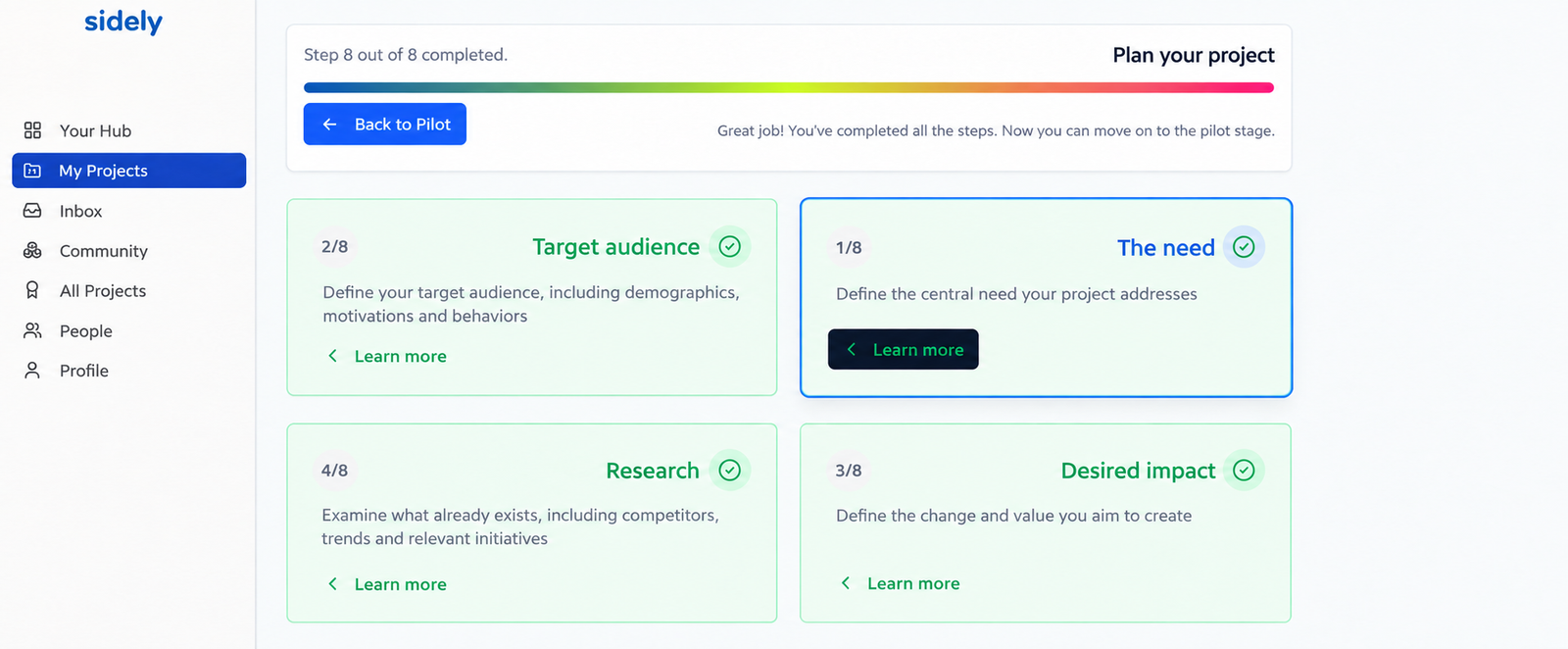Click Learn more on Desired impact card
This screenshot has width=1568, height=649.
(x=901, y=583)
